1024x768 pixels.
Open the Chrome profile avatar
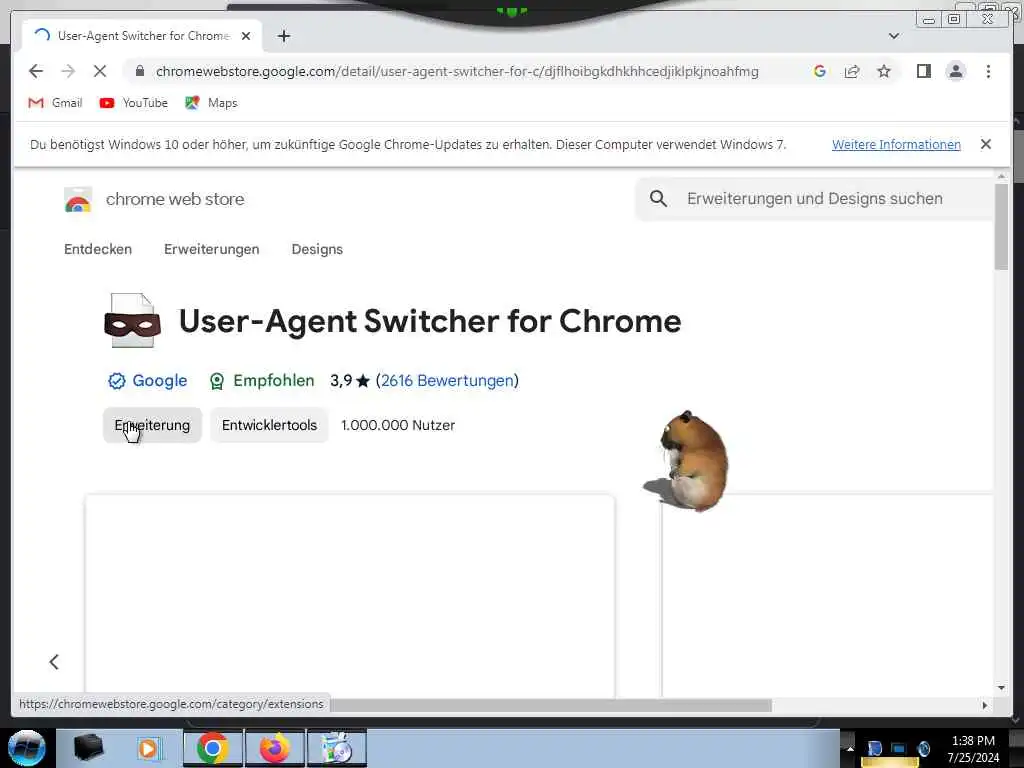[x=955, y=71]
